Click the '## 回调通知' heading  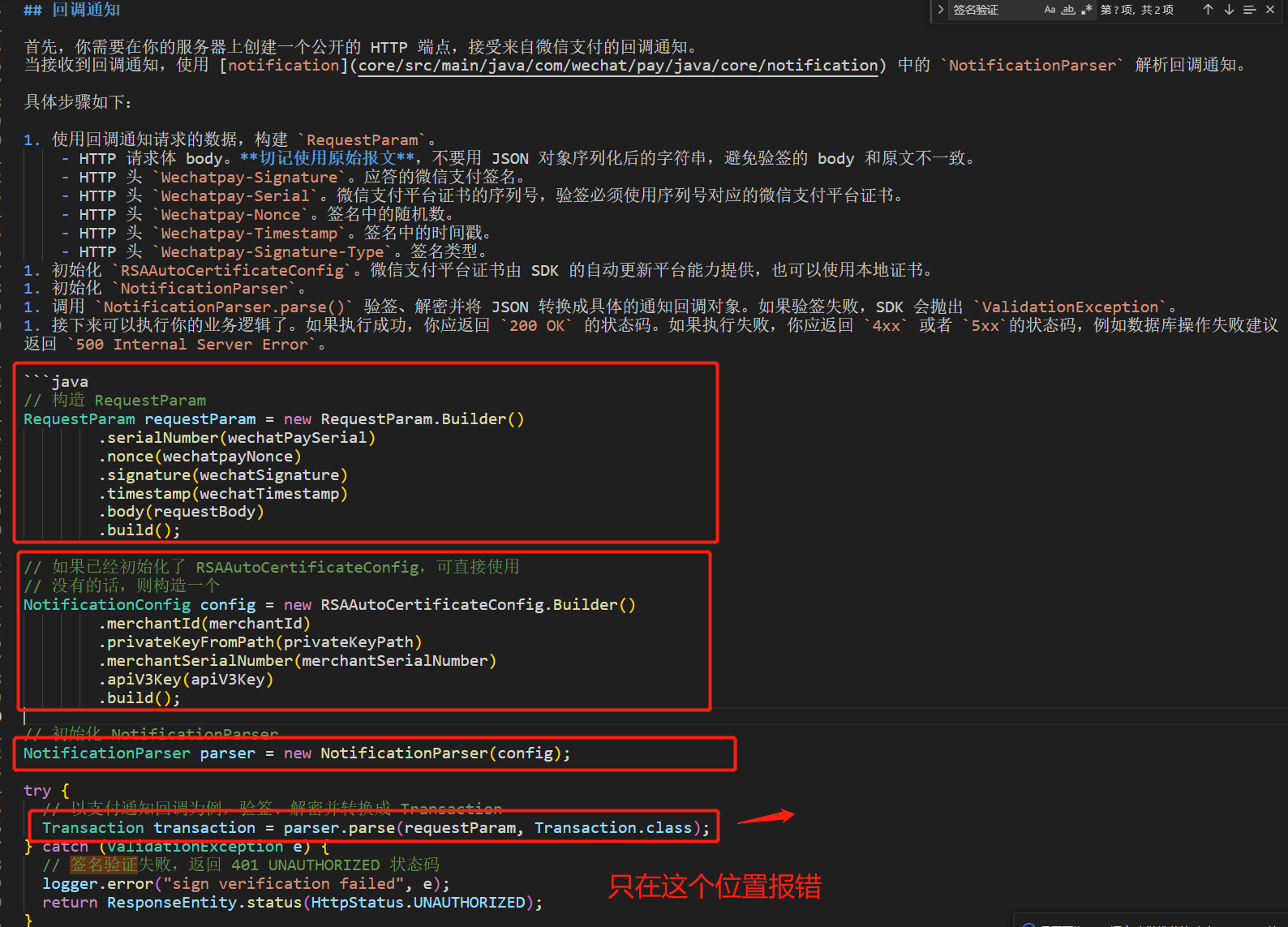[72, 10]
